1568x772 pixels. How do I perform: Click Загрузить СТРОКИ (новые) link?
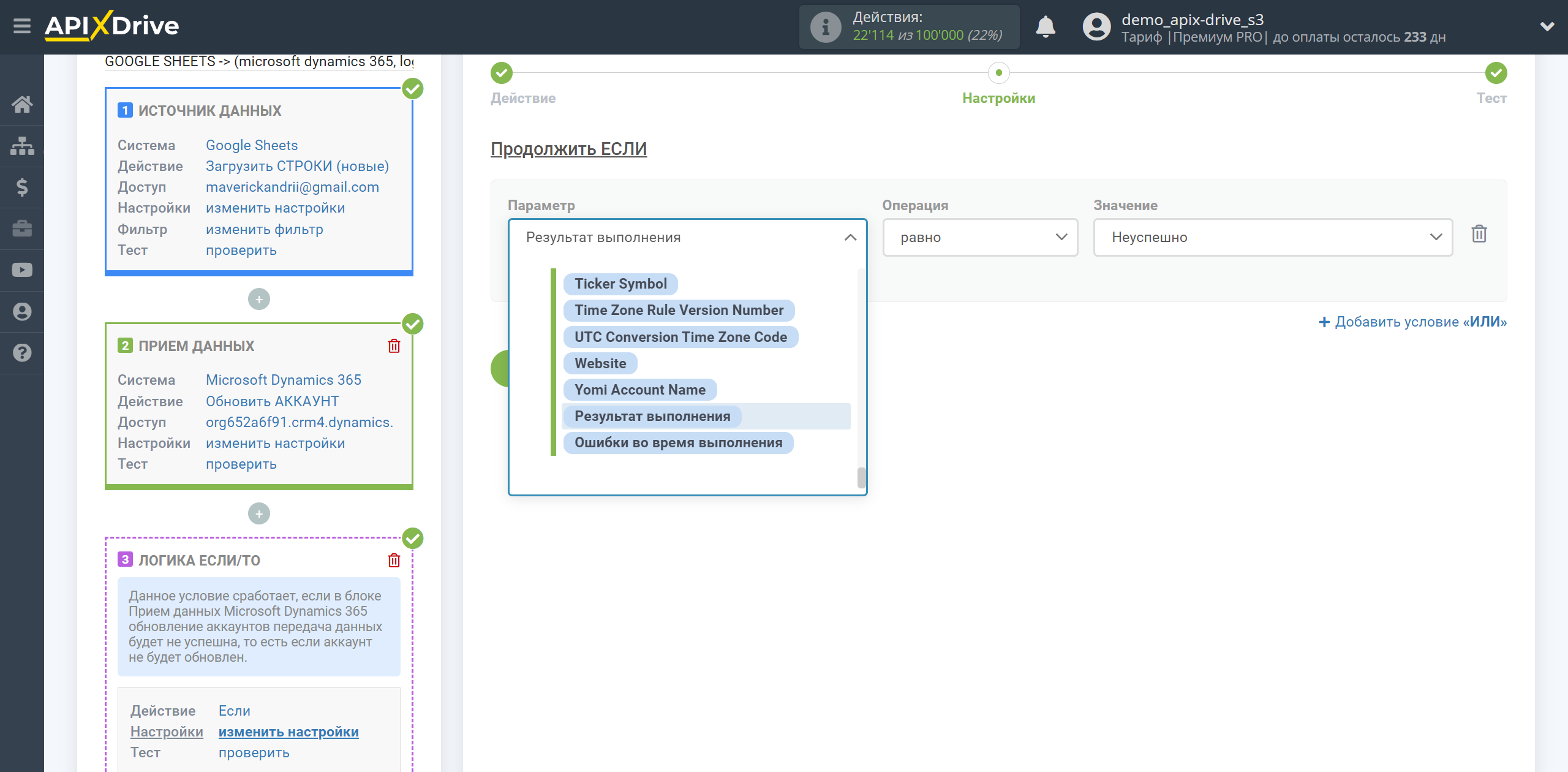(x=297, y=167)
